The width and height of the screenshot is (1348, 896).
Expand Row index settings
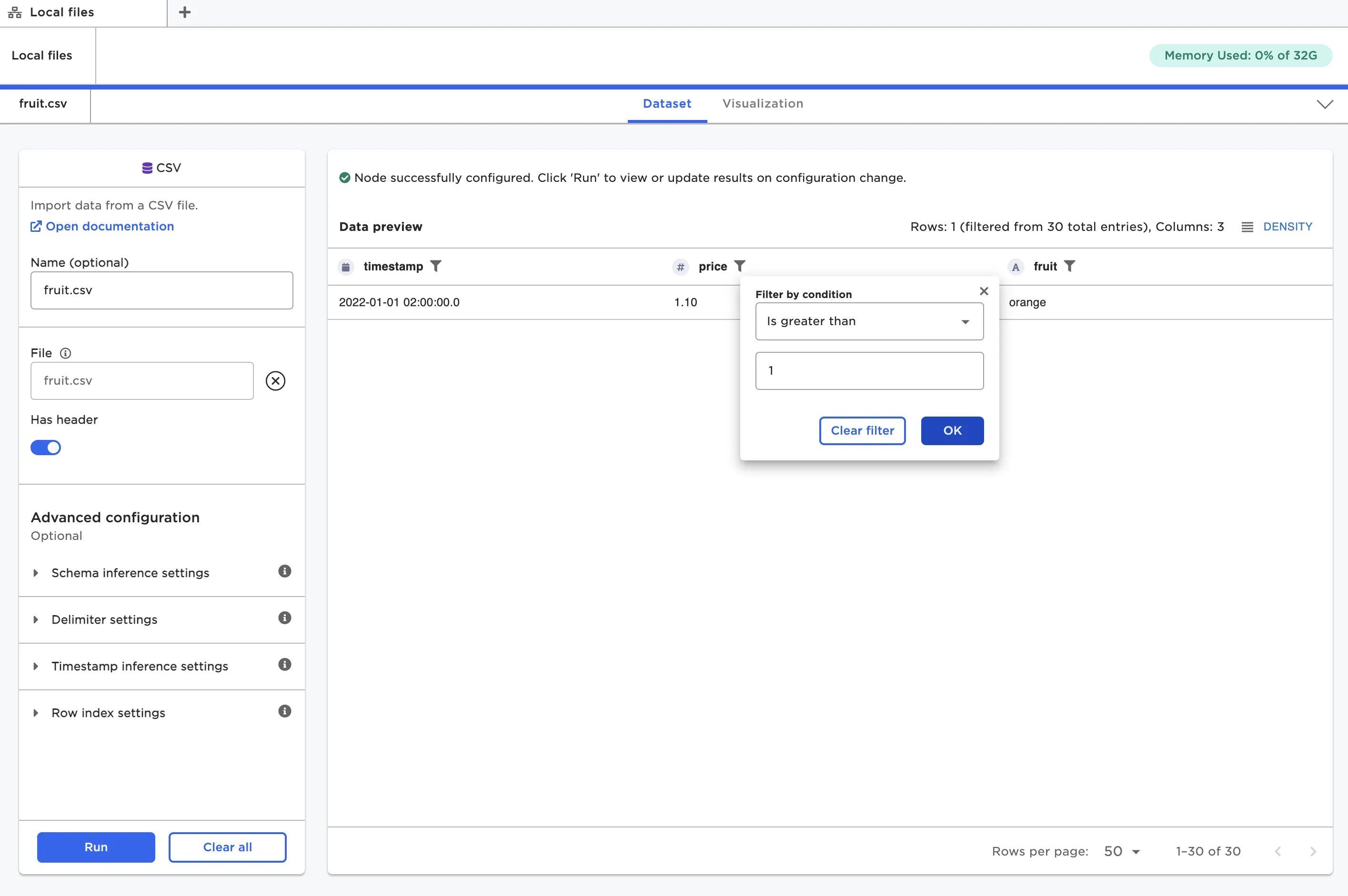coord(108,713)
